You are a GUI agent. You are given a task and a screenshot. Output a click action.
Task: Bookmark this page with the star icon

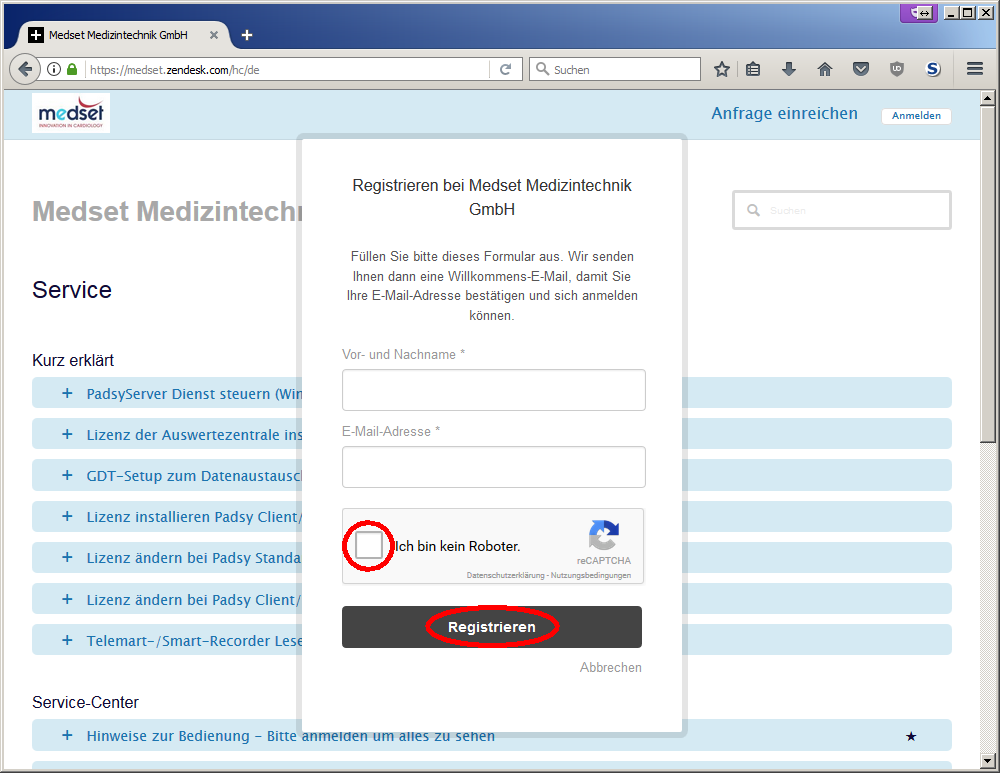722,69
